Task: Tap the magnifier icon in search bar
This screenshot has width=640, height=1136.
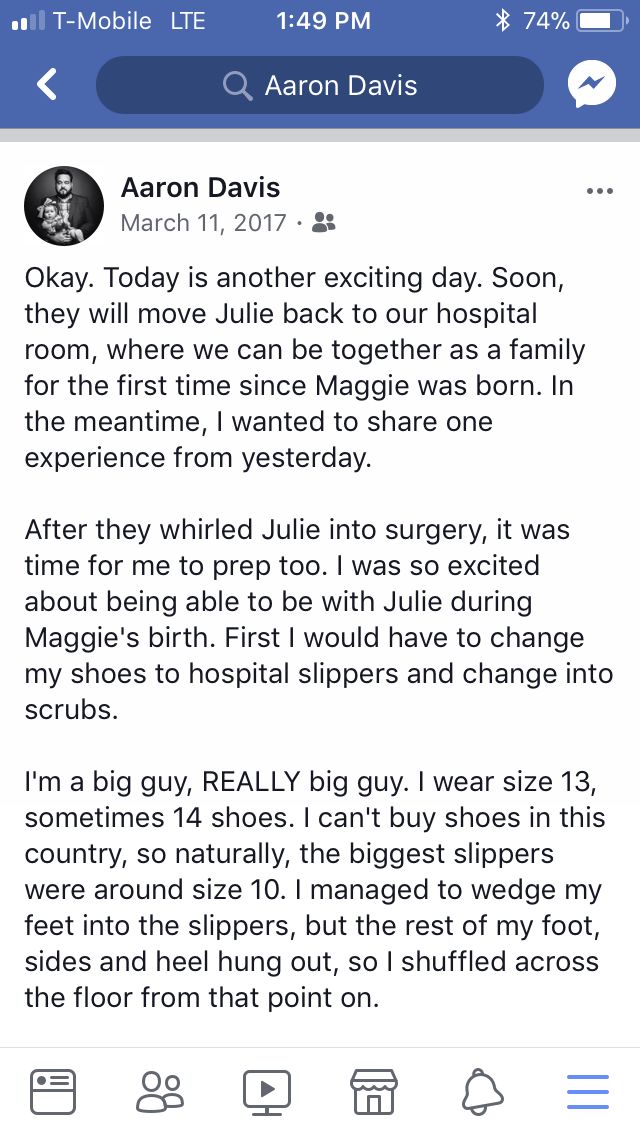Action: (237, 86)
